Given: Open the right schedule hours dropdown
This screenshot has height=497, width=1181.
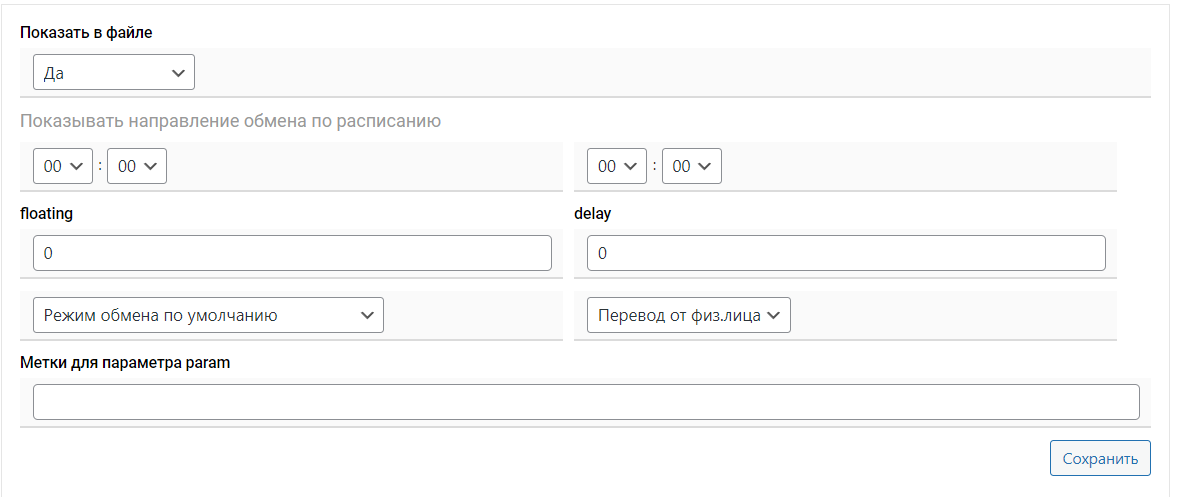Looking at the screenshot, I should click(617, 167).
